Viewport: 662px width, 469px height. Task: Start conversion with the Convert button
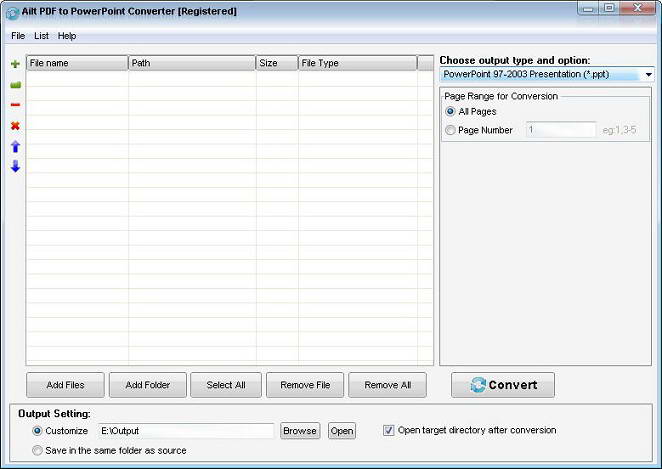(x=503, y=385)
